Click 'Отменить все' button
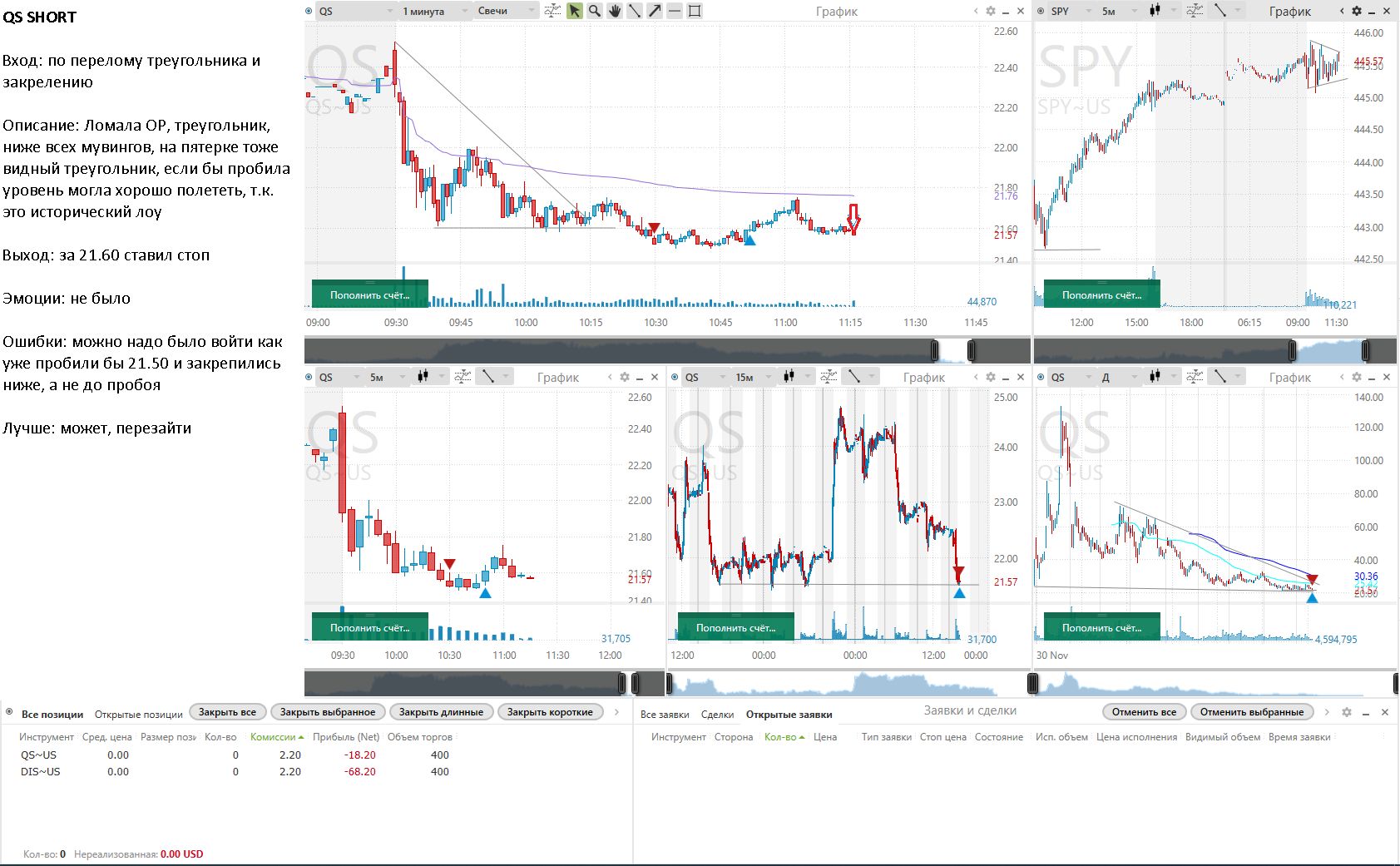The height and width of the screenshot is (866, 1400). coord(1144,712)
